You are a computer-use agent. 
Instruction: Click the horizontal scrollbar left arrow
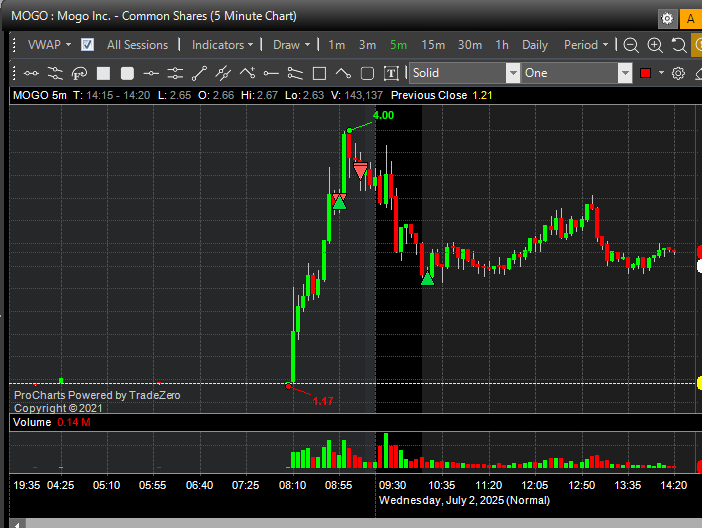coord(18,524)
